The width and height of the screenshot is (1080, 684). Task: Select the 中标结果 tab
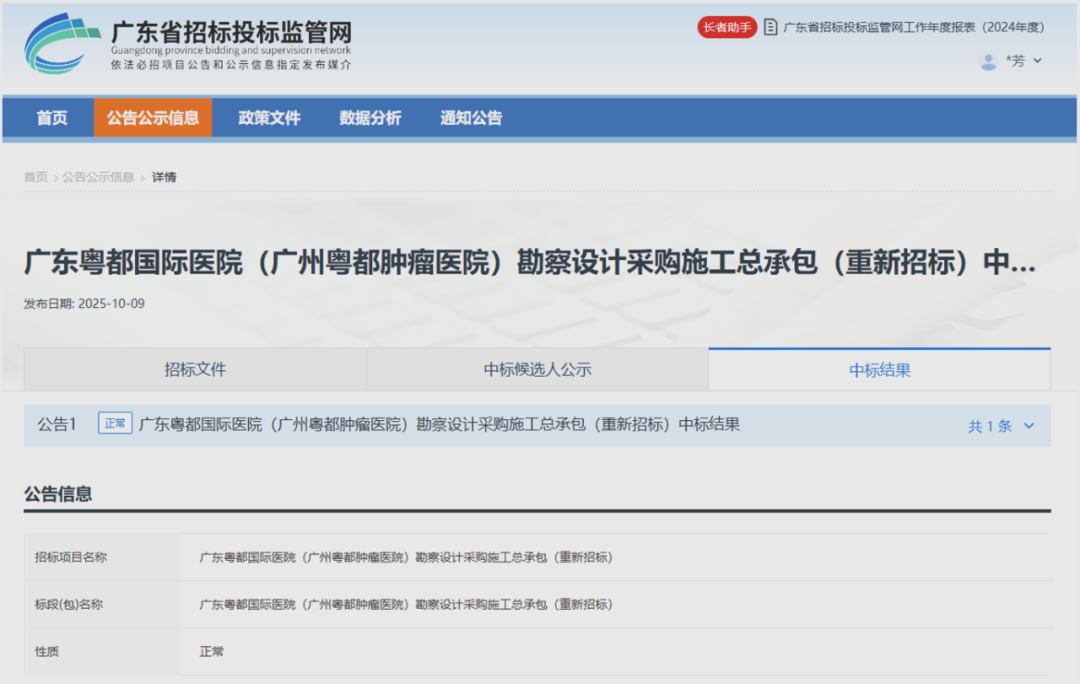coord(879,368)
